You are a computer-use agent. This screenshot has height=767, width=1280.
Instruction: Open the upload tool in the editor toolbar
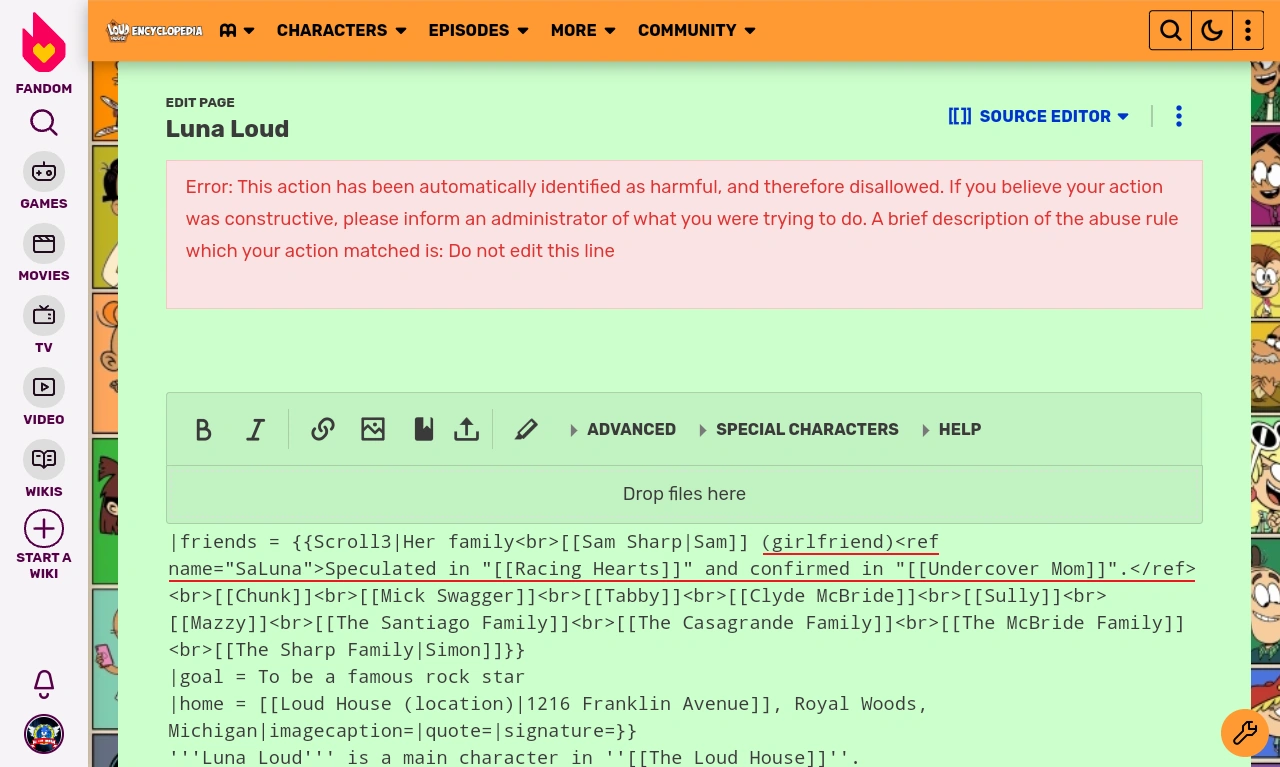(x=466, y=429)
